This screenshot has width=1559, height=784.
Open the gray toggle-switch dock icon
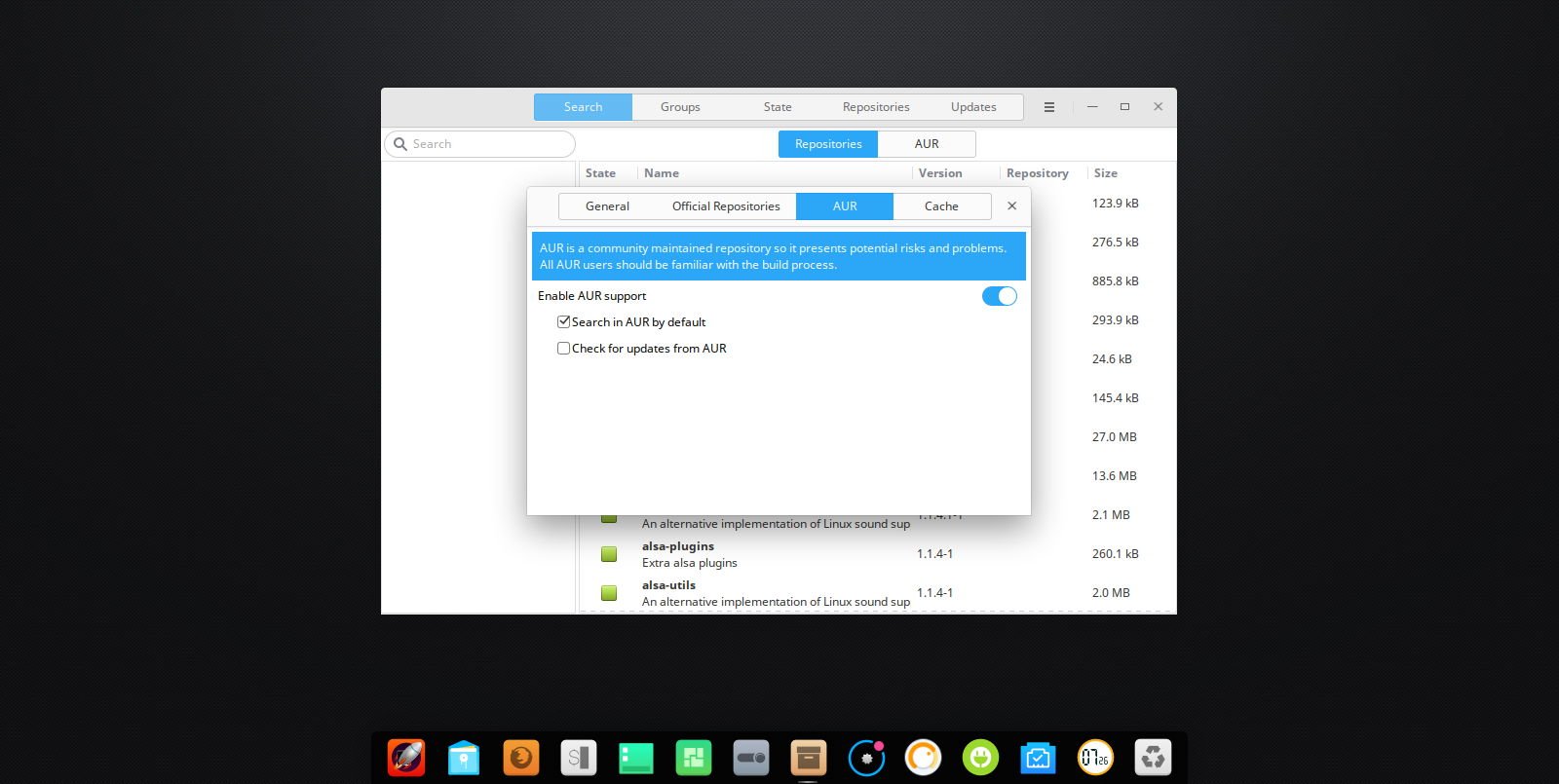(751, 757)
